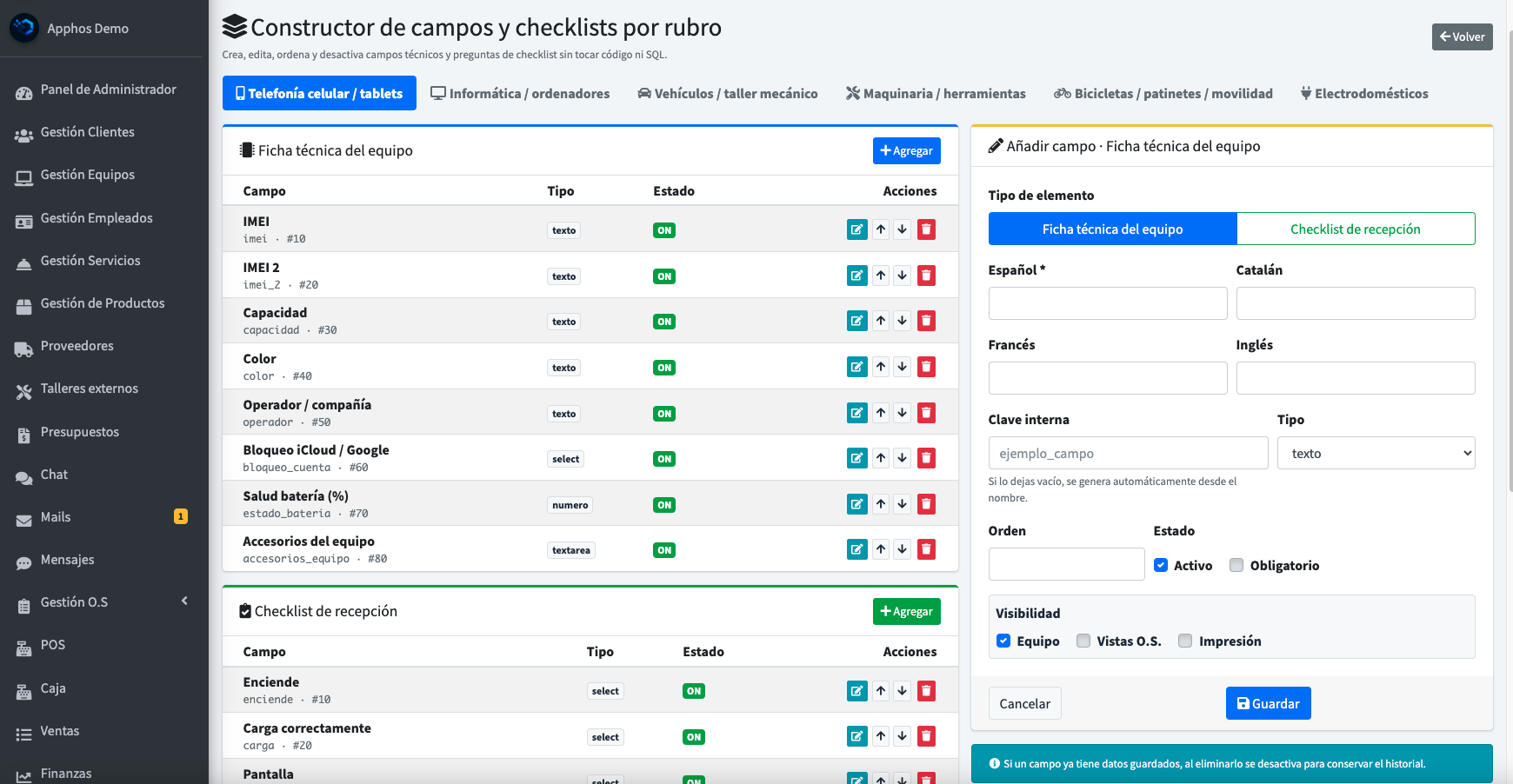The height and width of the screenshot is (784, 1513).
Task: Enable Vistas O.S. visibility checkbox
Action: (1083, 641)
